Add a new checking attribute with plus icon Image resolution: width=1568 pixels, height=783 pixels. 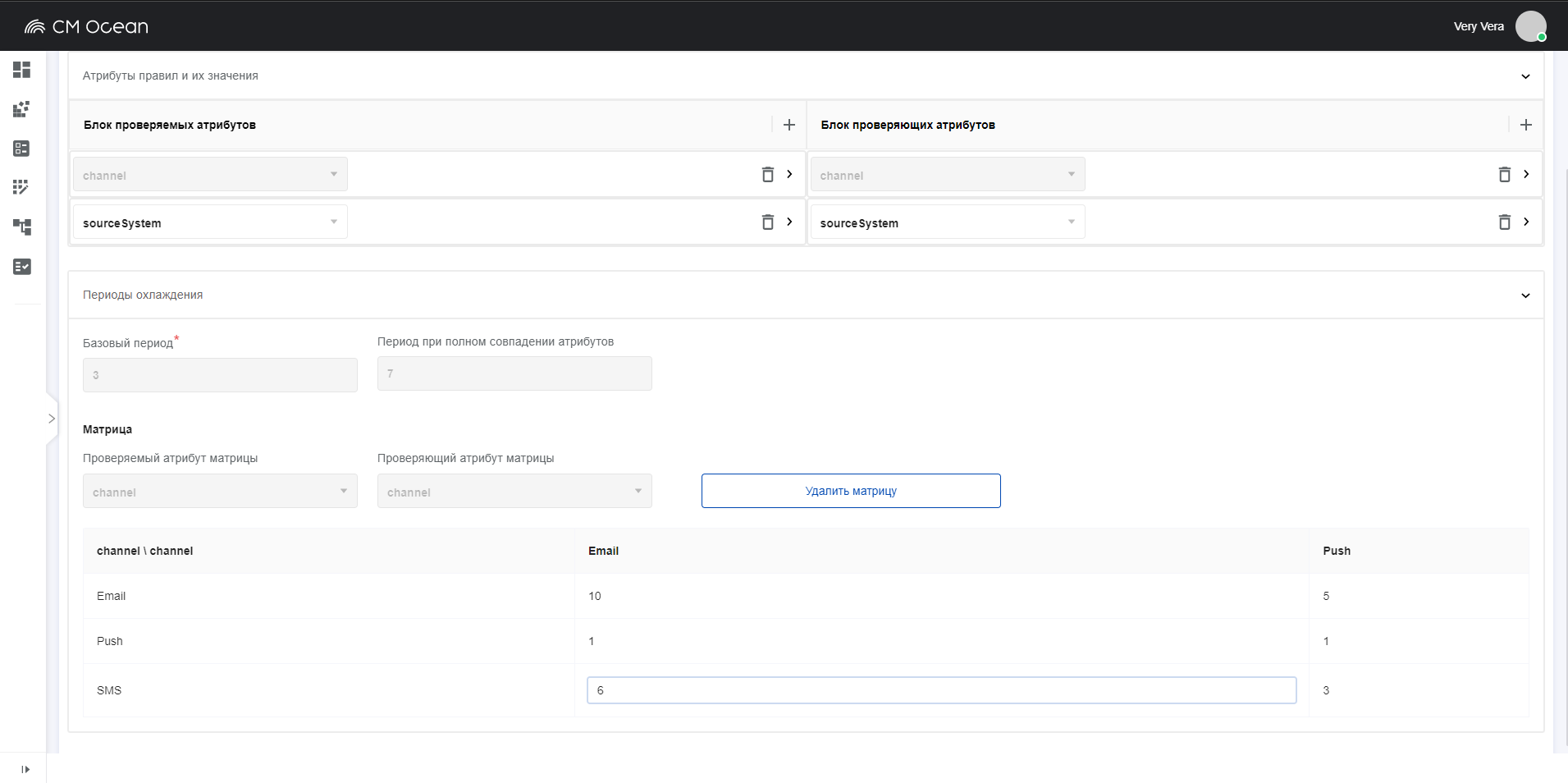point(1525,125)
